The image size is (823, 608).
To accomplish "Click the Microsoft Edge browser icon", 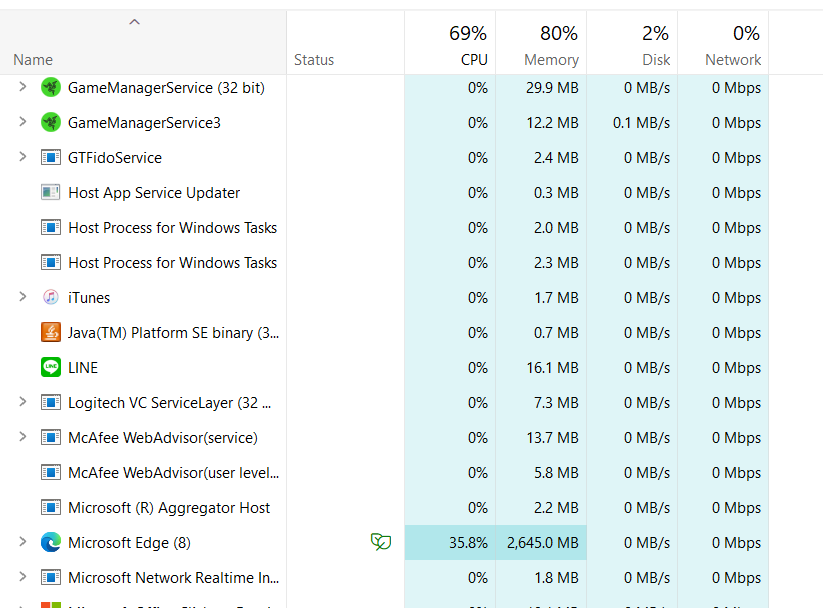I will point(51,543).
